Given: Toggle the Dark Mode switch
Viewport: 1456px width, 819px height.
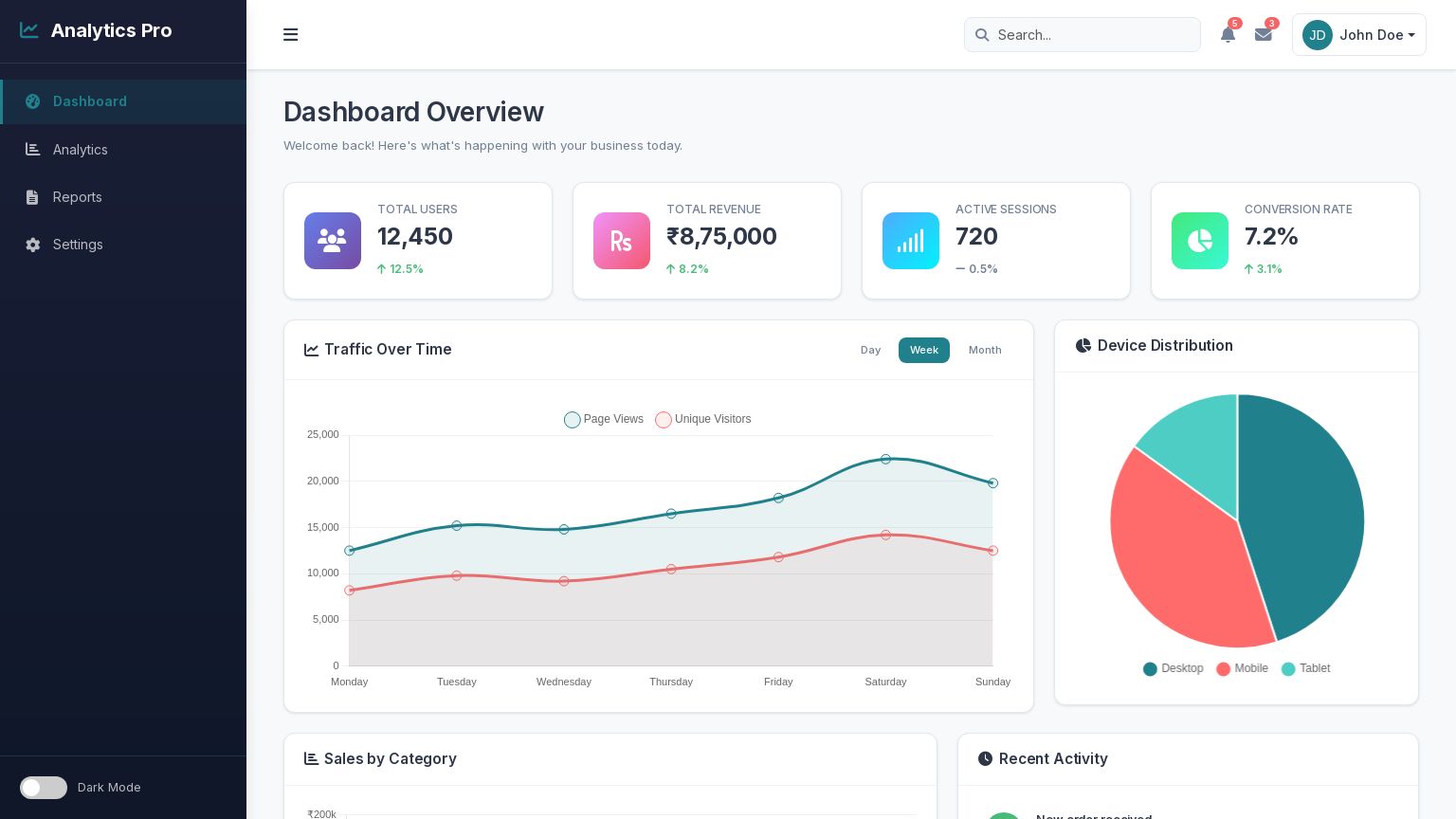Looking at the screenshot, I should pos(44,788).
